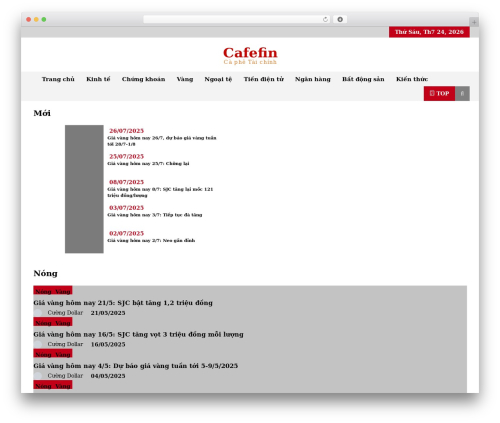The width and height of the screenshot is (500, 423).
Task: Open article Giá vàng hôm nay 8/7
Action: [x=160, y=192]
